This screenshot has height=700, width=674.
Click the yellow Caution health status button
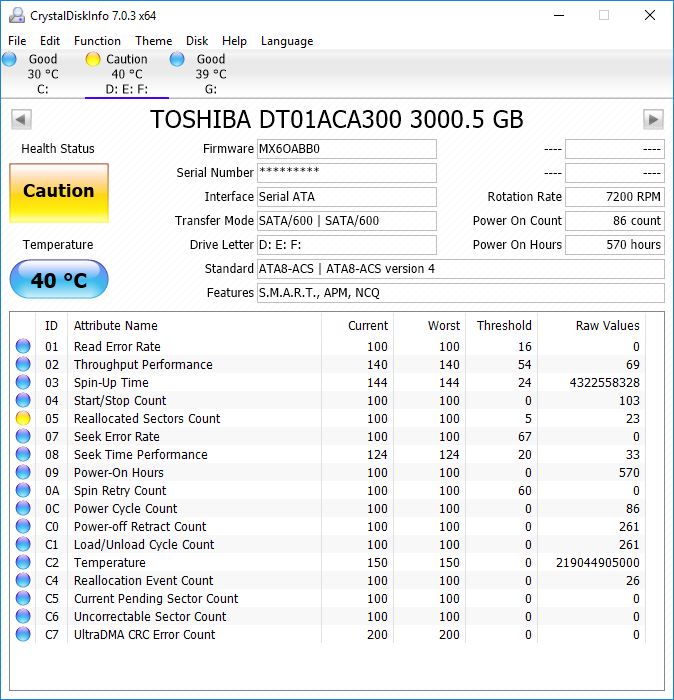tap(59, 192)
